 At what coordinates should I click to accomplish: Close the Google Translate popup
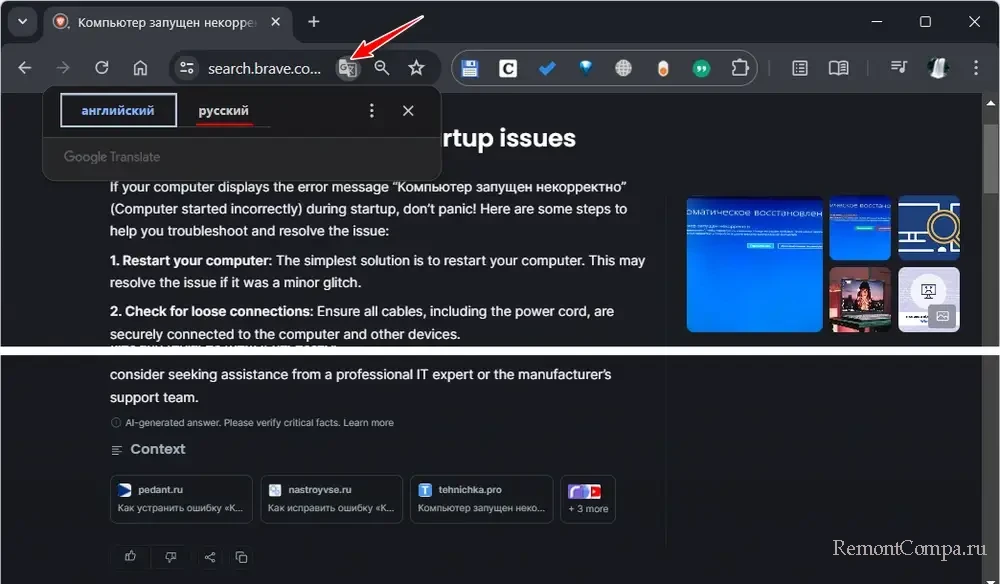(408, 111)
